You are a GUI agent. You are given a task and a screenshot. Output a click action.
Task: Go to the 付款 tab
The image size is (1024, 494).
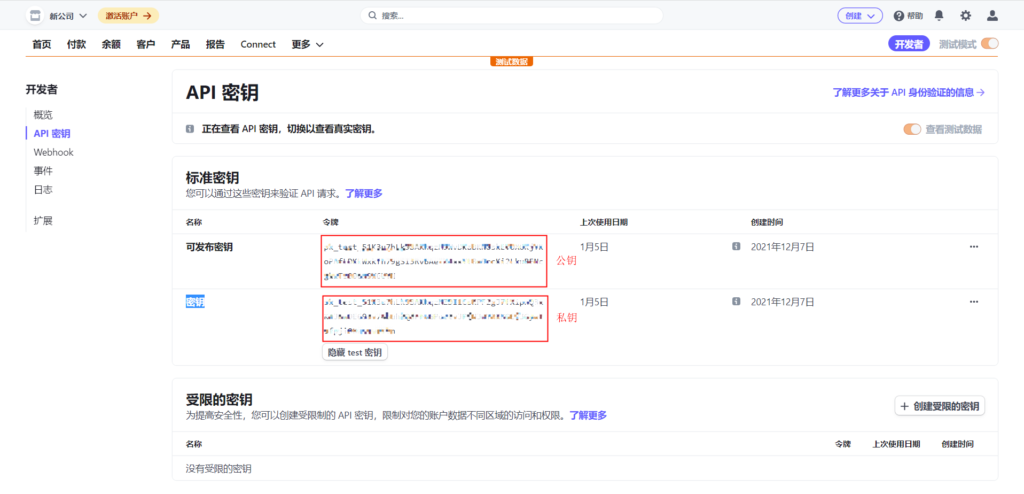point(76,44)
